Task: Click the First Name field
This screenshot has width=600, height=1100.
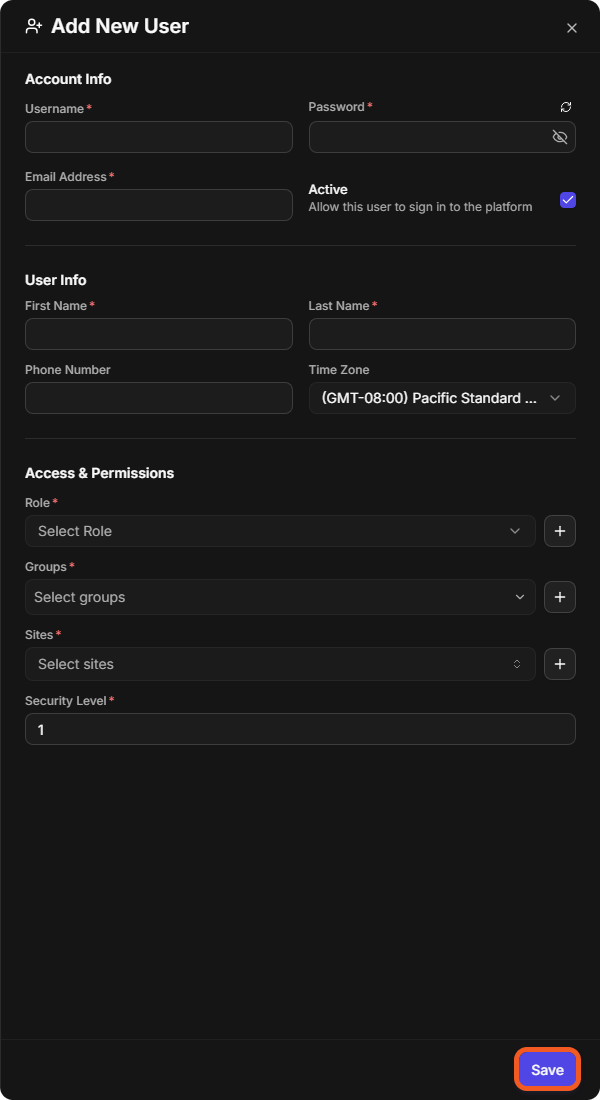Action: click(159, 334)
